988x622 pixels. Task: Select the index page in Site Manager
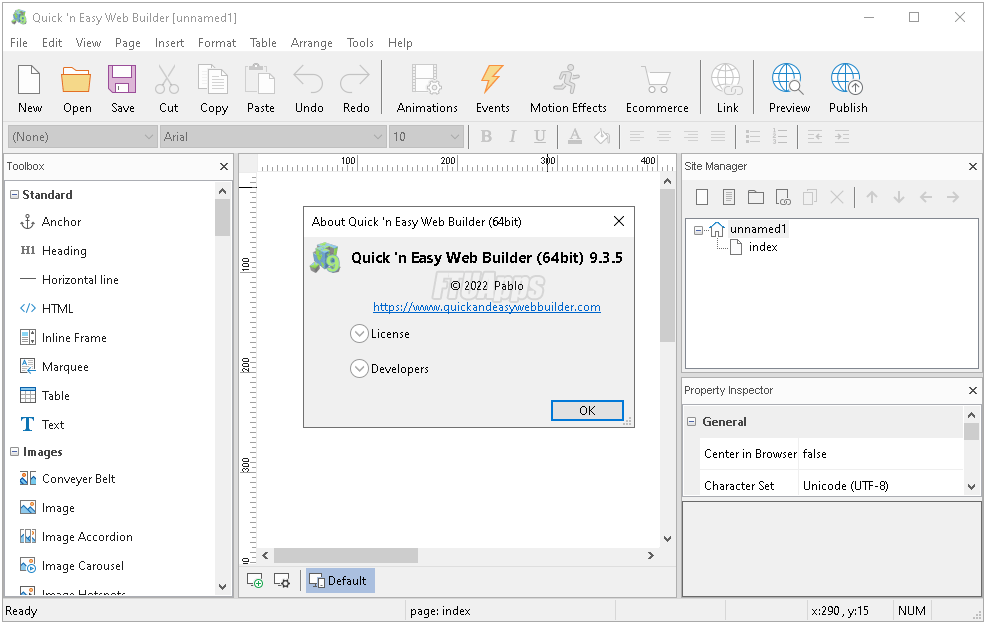pyautogui.click(x=762, y=247)
